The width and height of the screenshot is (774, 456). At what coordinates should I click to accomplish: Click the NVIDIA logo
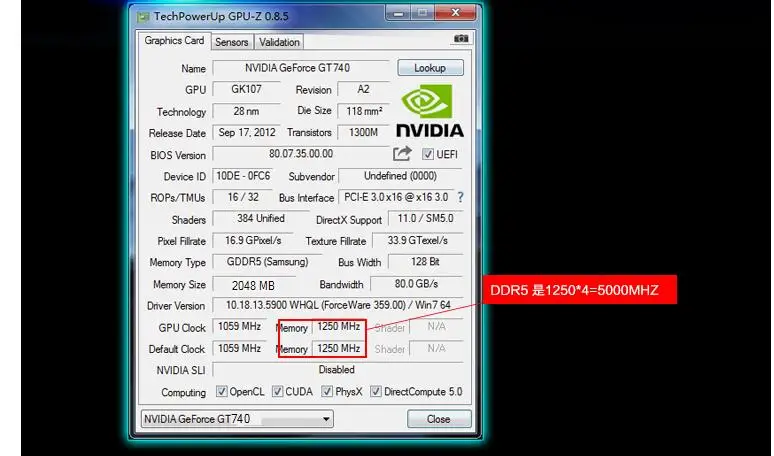(x=429, y=111)
